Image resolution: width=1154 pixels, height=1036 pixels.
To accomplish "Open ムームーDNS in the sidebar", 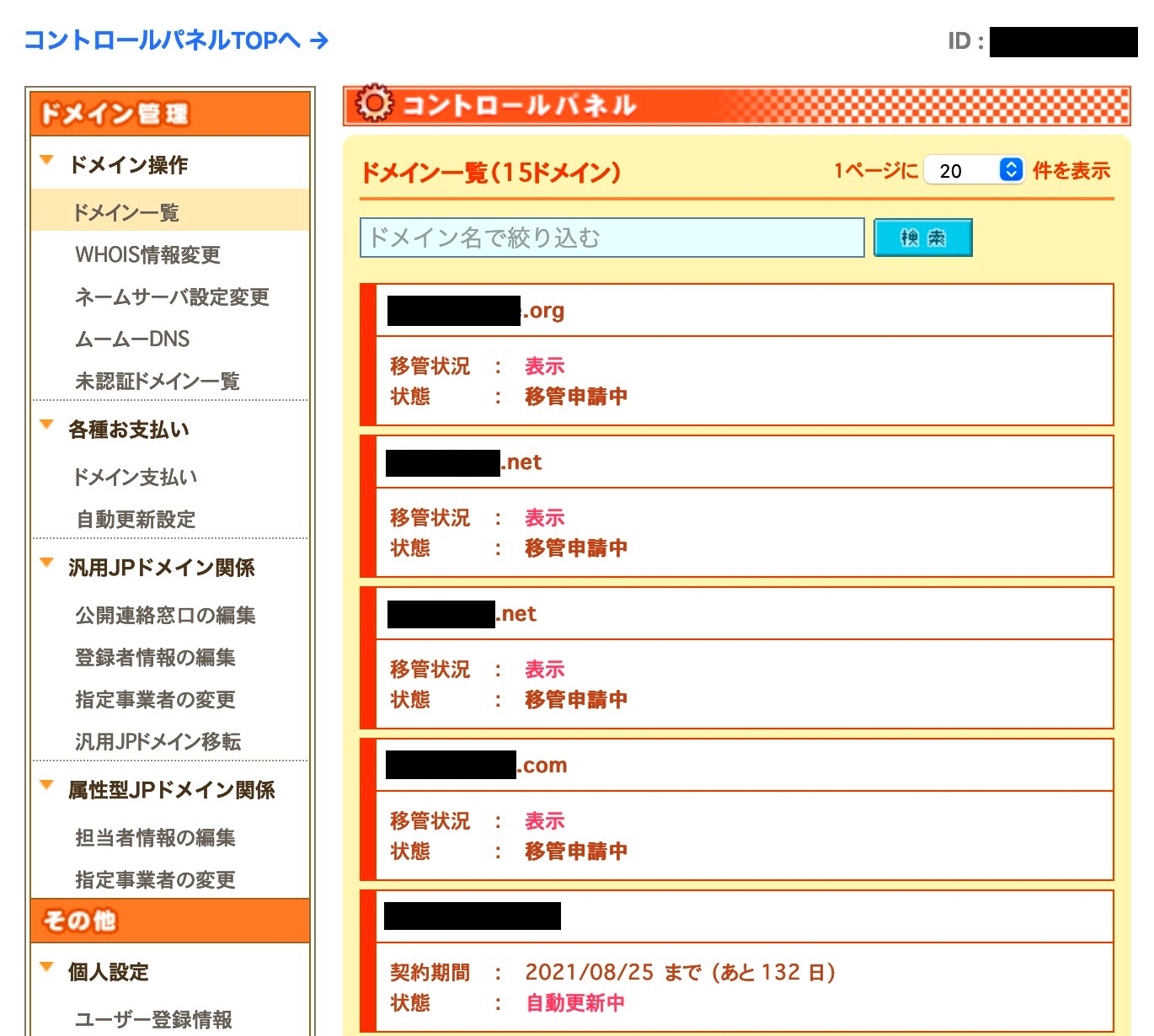I will (132, 339).
